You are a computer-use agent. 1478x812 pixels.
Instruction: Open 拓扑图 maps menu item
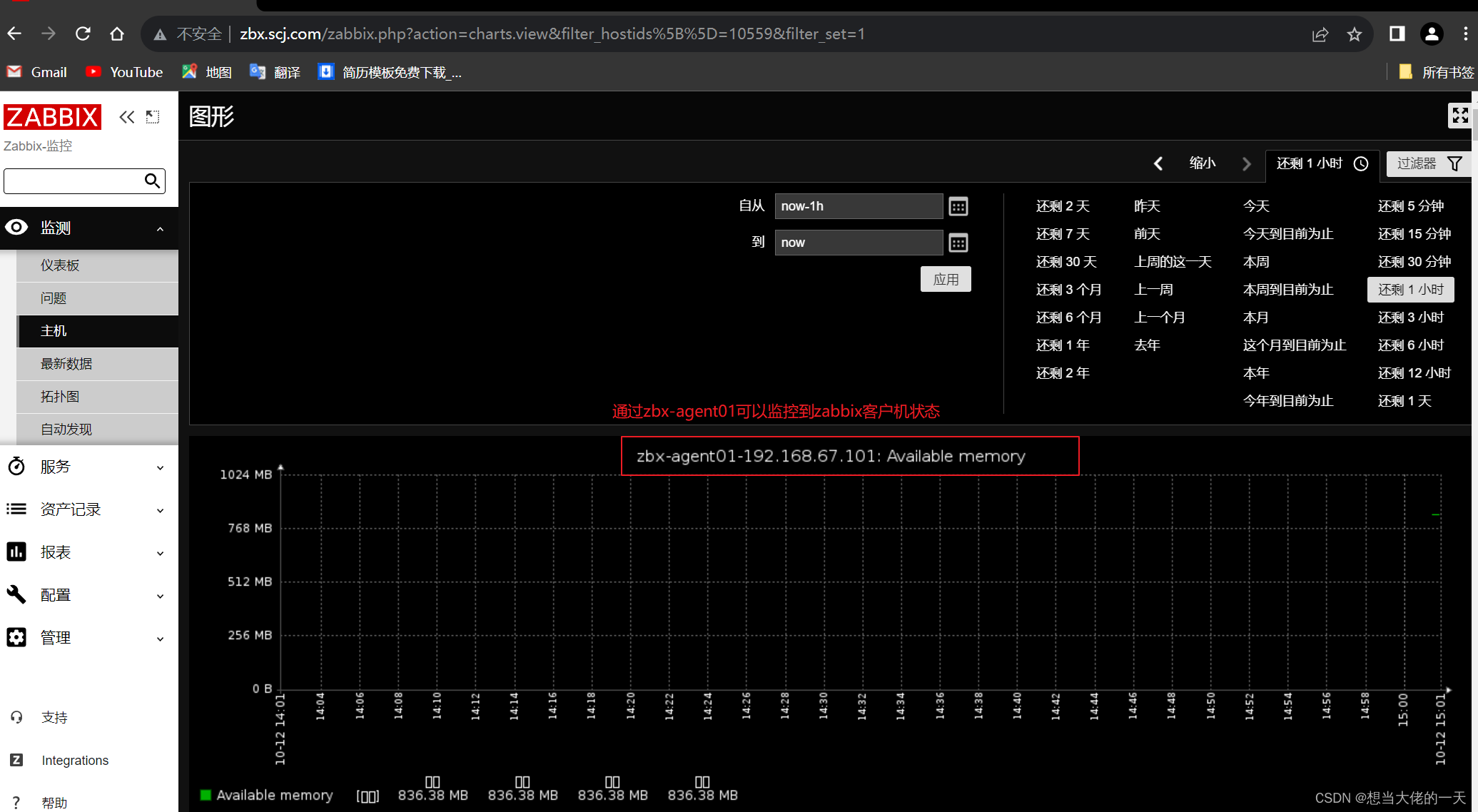click(97, 397)
